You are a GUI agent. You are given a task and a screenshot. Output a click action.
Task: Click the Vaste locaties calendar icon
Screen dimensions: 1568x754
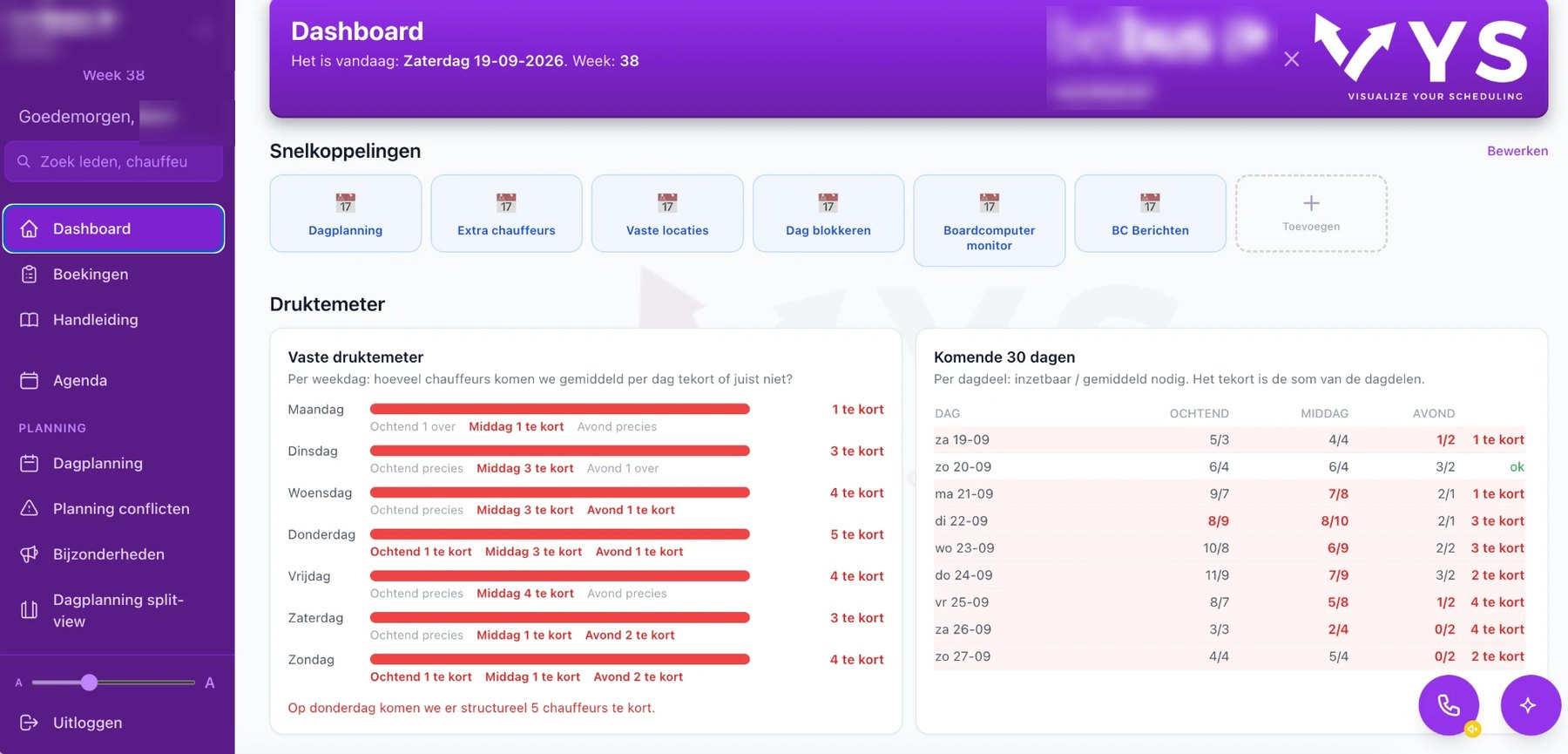(x=667, y=203)
